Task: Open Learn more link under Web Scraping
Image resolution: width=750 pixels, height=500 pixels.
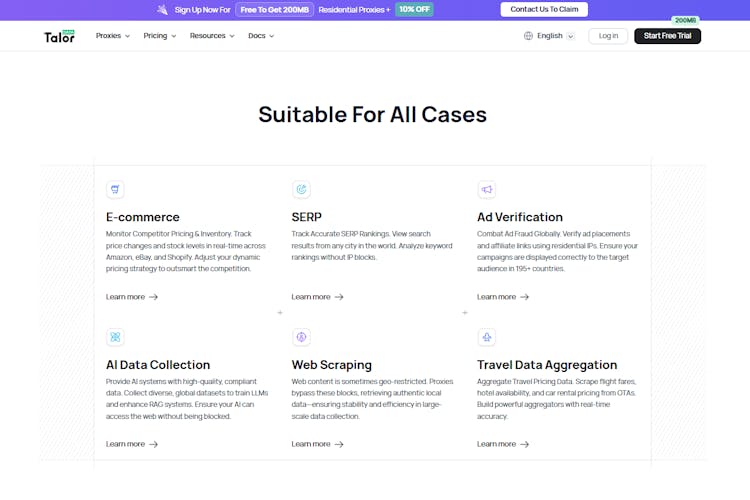Action: [317, 444]
